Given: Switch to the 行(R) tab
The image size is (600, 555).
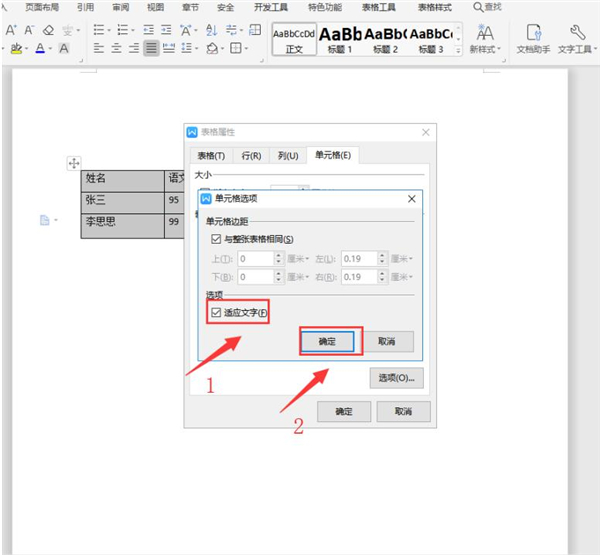Looking at the screenshot, I should coord(251,155).
